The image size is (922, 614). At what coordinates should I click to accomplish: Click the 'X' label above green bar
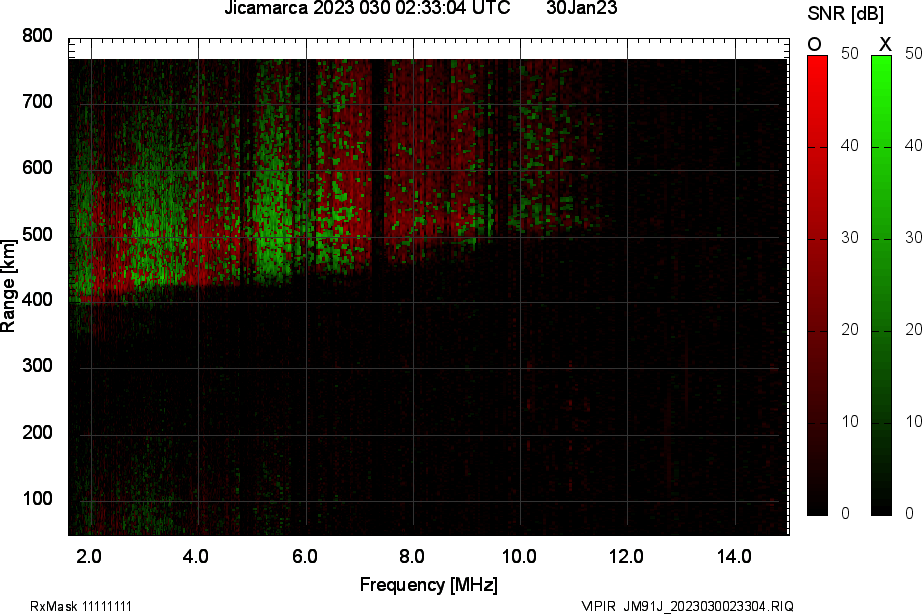[884, 44]
